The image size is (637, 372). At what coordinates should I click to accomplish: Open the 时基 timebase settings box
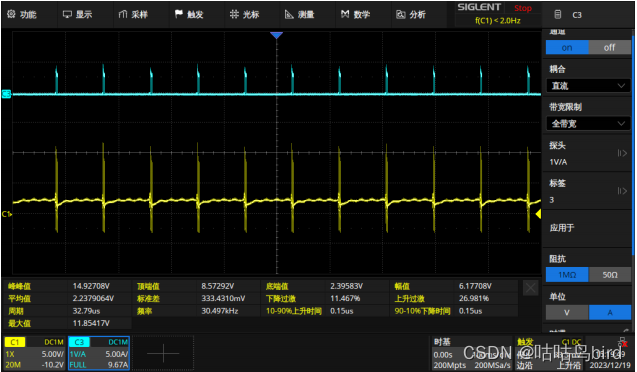[x=471, y=353]
